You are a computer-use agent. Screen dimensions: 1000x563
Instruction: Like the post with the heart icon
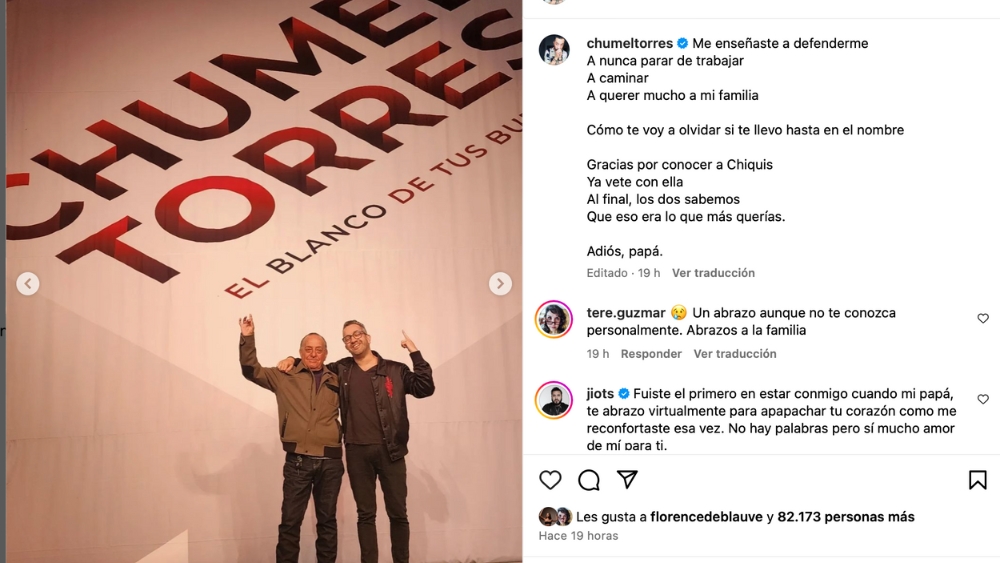coord(550,480)
